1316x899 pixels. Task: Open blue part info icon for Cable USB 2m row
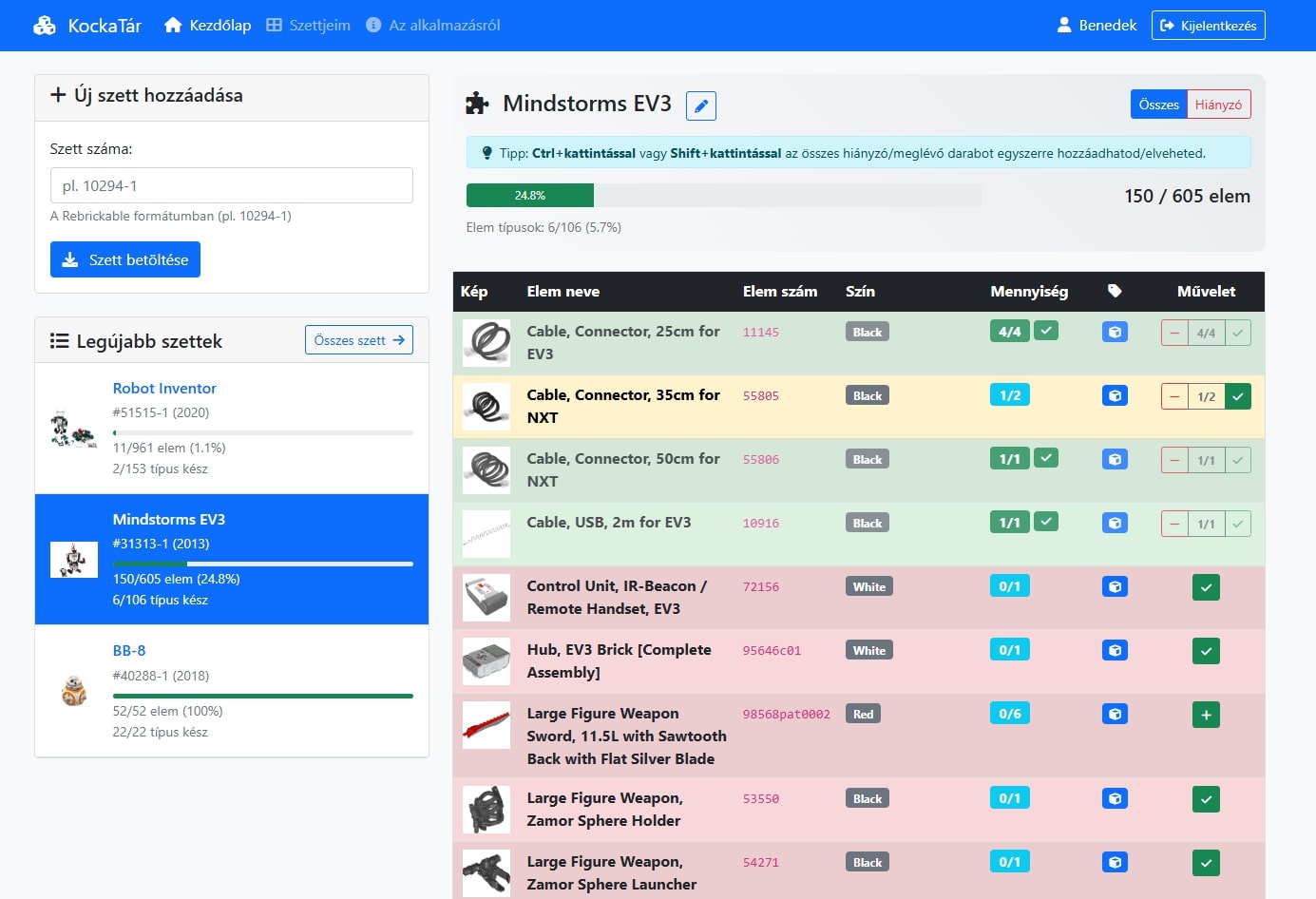pyautogui.click(x=1116, y=523)
